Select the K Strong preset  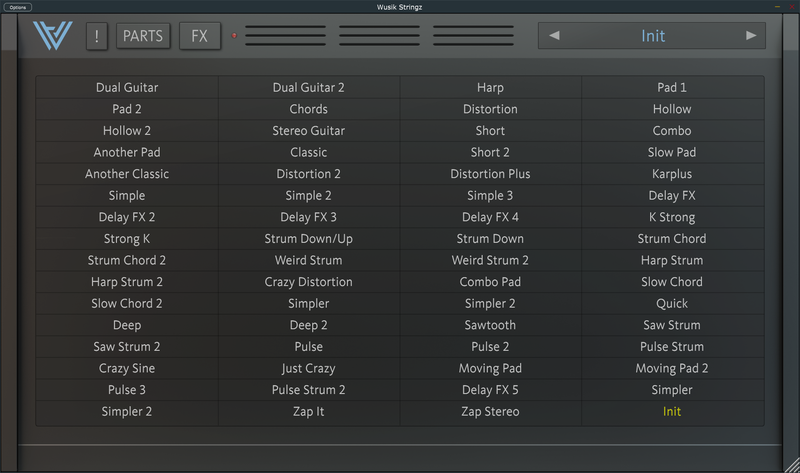pyautogui.click(x=672, y=217)
